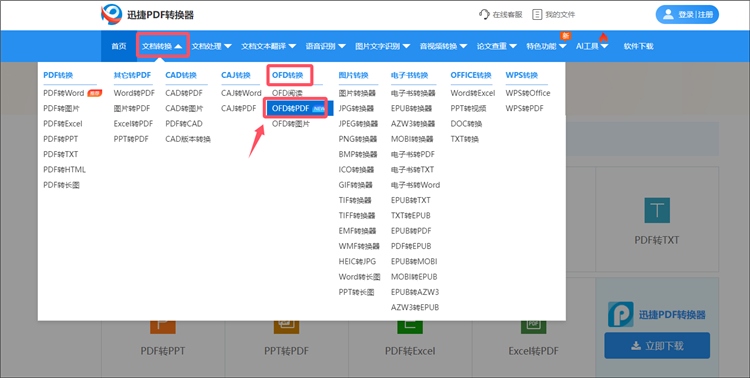The image size is (750, 378).
Task: Choose PPT转PDF in dropdown menu
Action: pyautogui.click(x=131, y=139)
